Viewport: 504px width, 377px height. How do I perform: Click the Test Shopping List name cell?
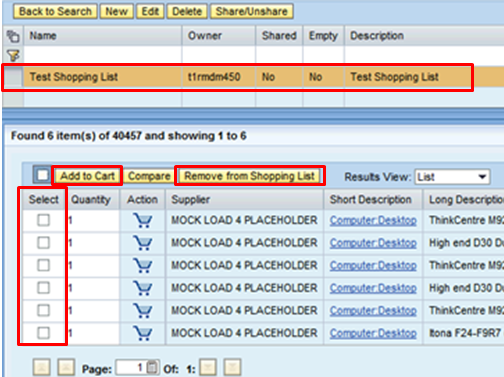103,77
